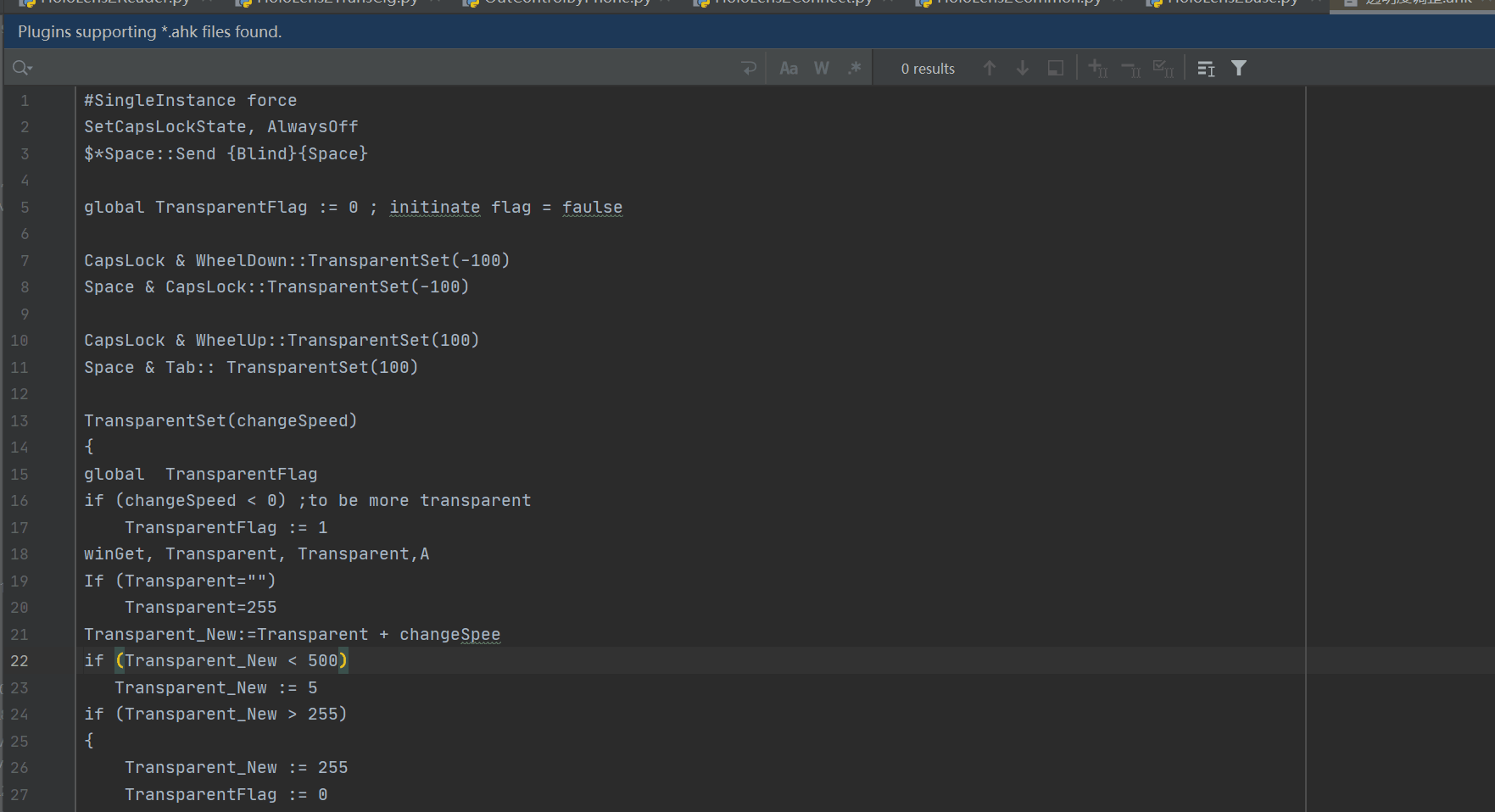The height and width of the screenshot is (812, 1495).
Task: Click line '$*Space::Send {Blind}{Space}'
Action: 226,153
